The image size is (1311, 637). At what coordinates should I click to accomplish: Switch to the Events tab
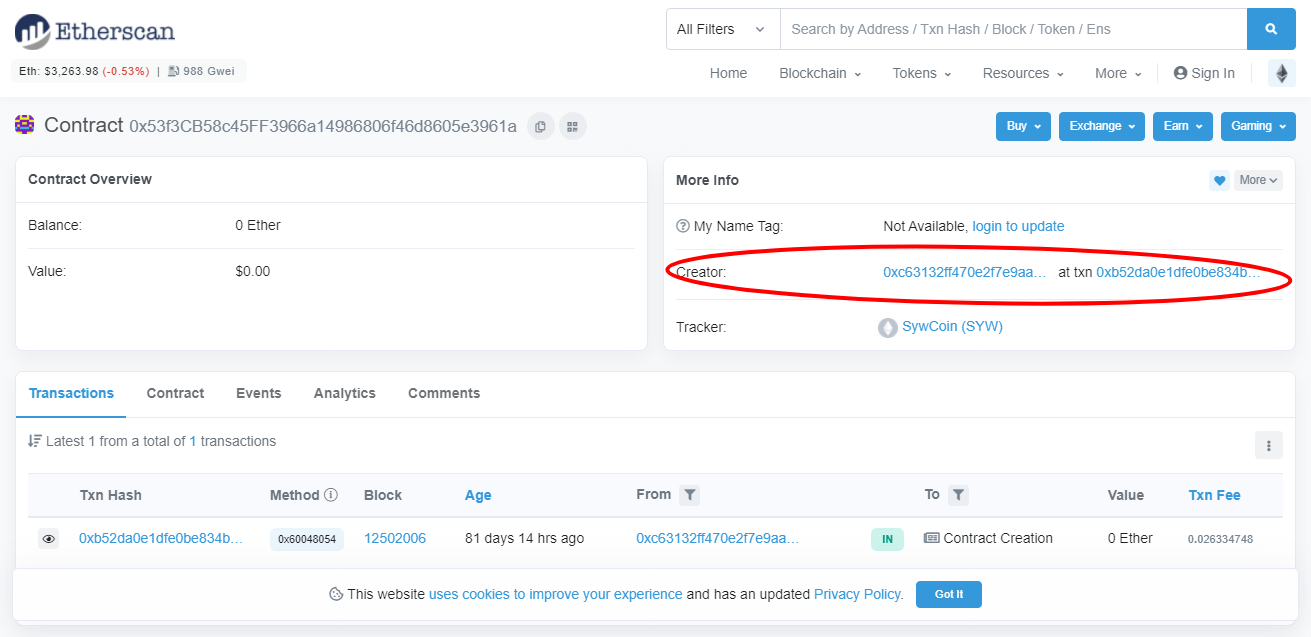(258, 393)
